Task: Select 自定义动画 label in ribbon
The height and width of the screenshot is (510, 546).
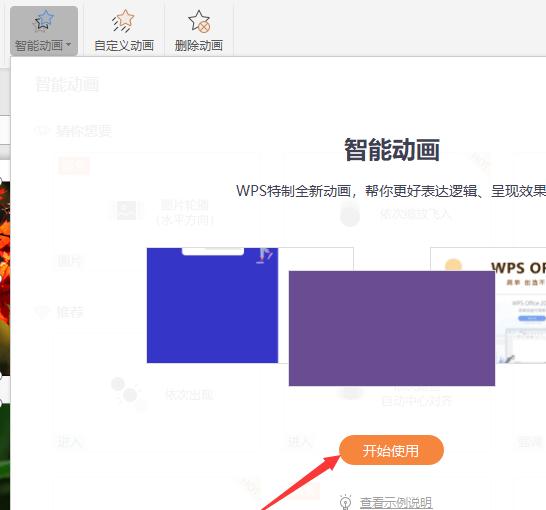Action: coord(124,46)
